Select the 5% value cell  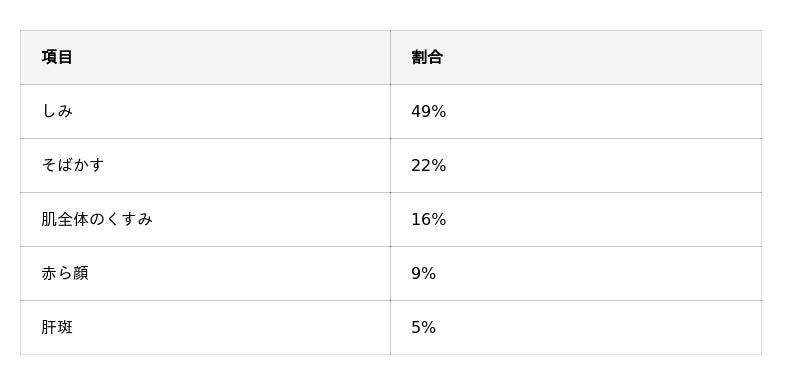pos(576,327)
